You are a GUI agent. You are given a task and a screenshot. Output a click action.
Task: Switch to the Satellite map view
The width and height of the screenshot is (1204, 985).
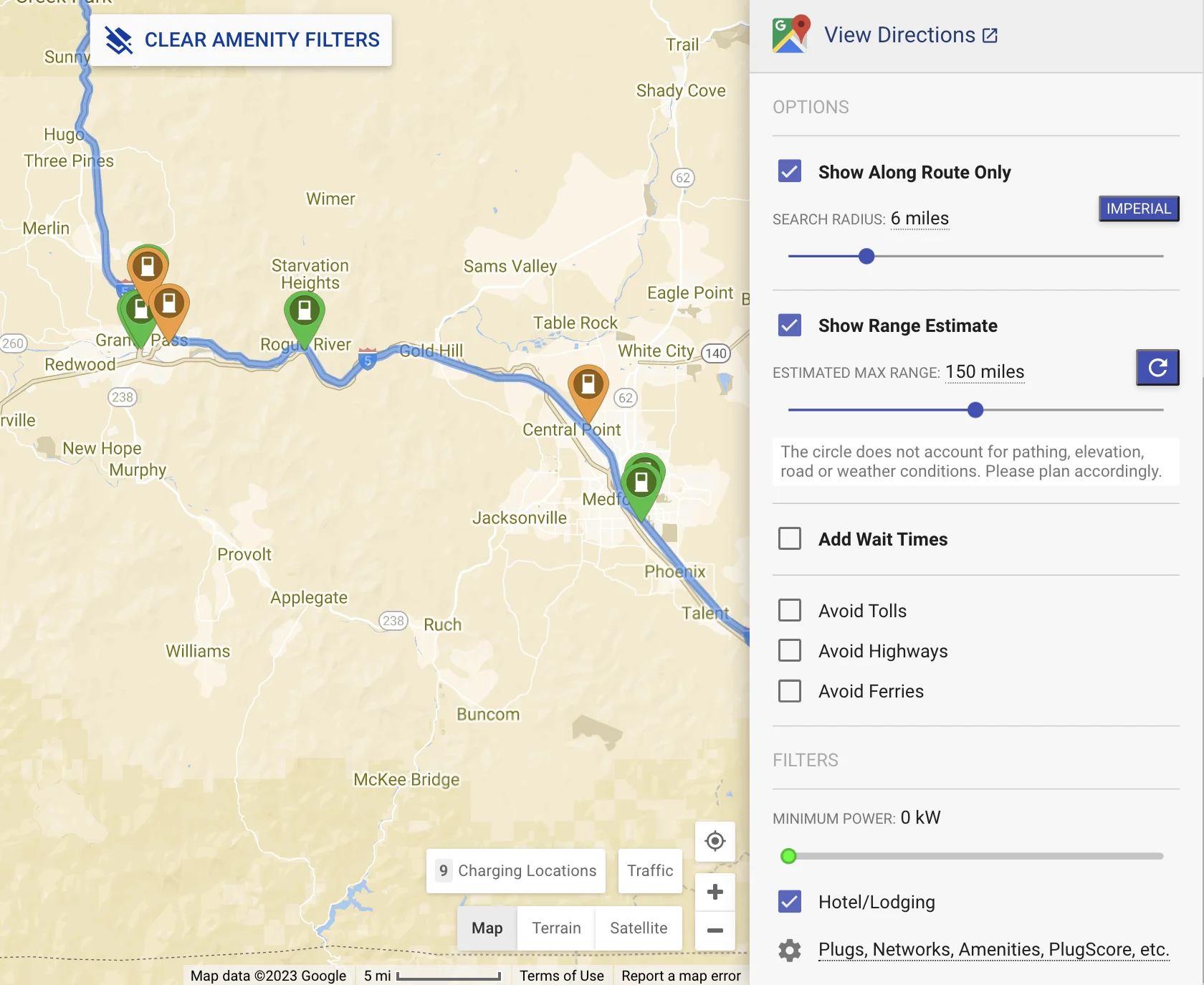638,928
